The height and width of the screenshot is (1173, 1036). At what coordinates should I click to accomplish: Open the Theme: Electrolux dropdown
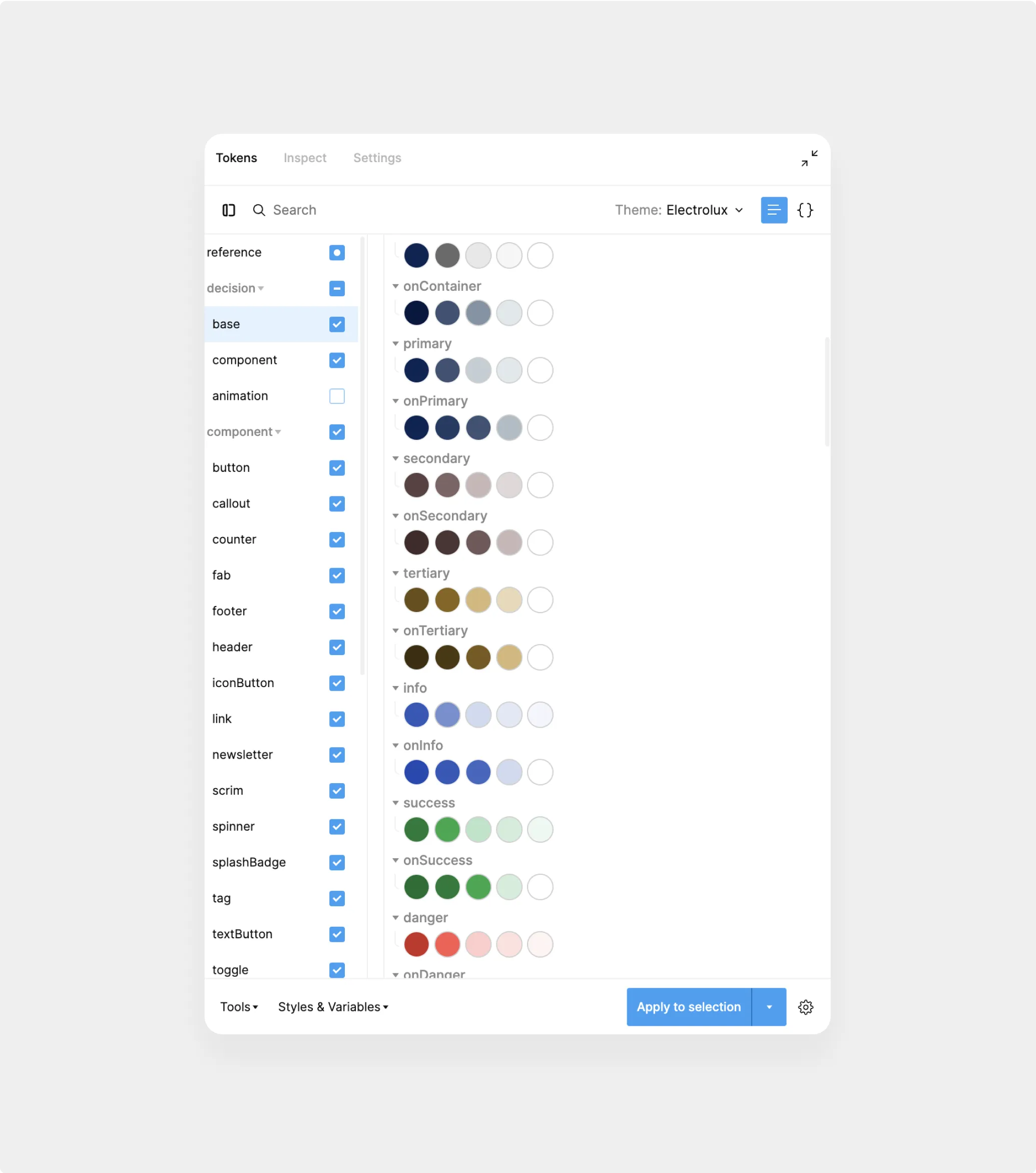679,210
